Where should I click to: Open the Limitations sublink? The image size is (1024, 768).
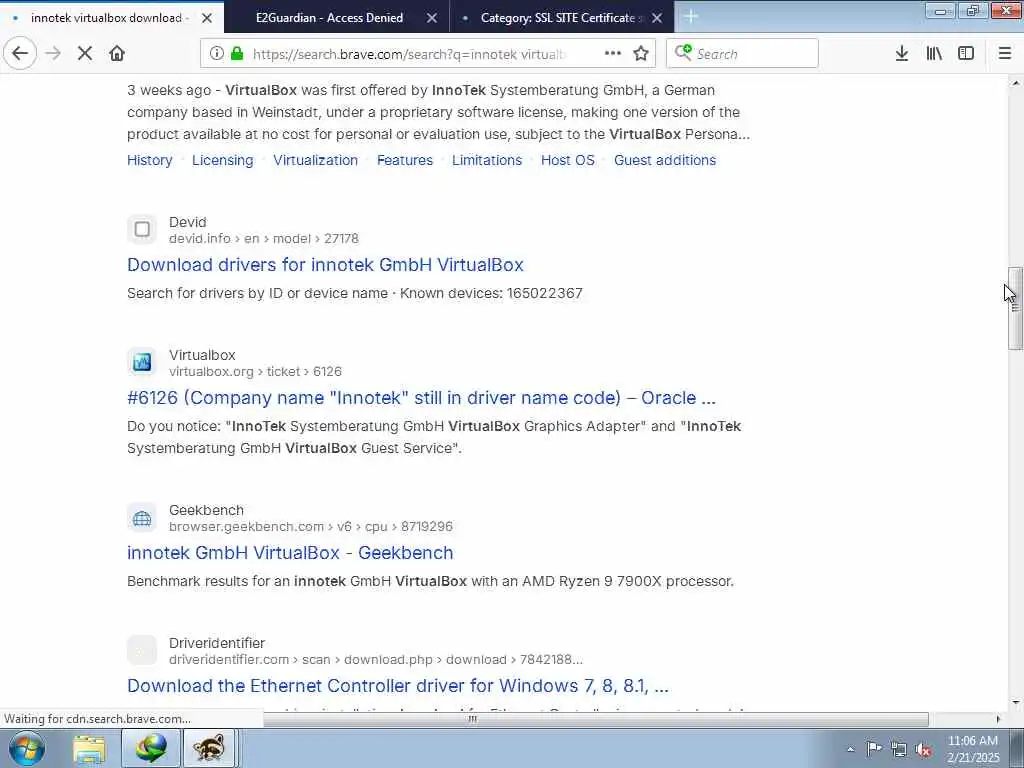[x=487, y=160]
